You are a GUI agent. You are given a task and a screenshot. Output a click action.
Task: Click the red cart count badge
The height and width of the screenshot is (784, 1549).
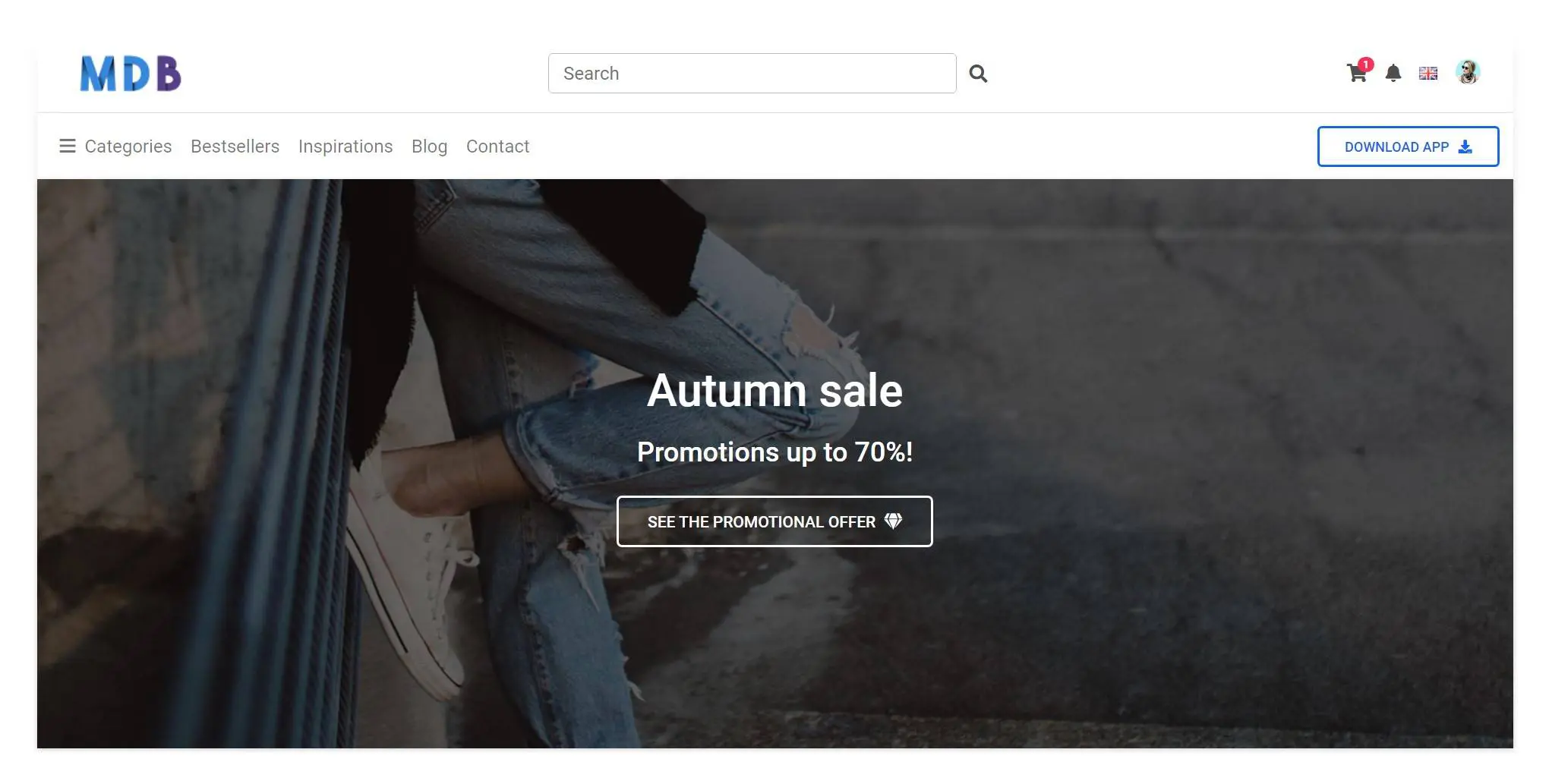coord(1366,65)
